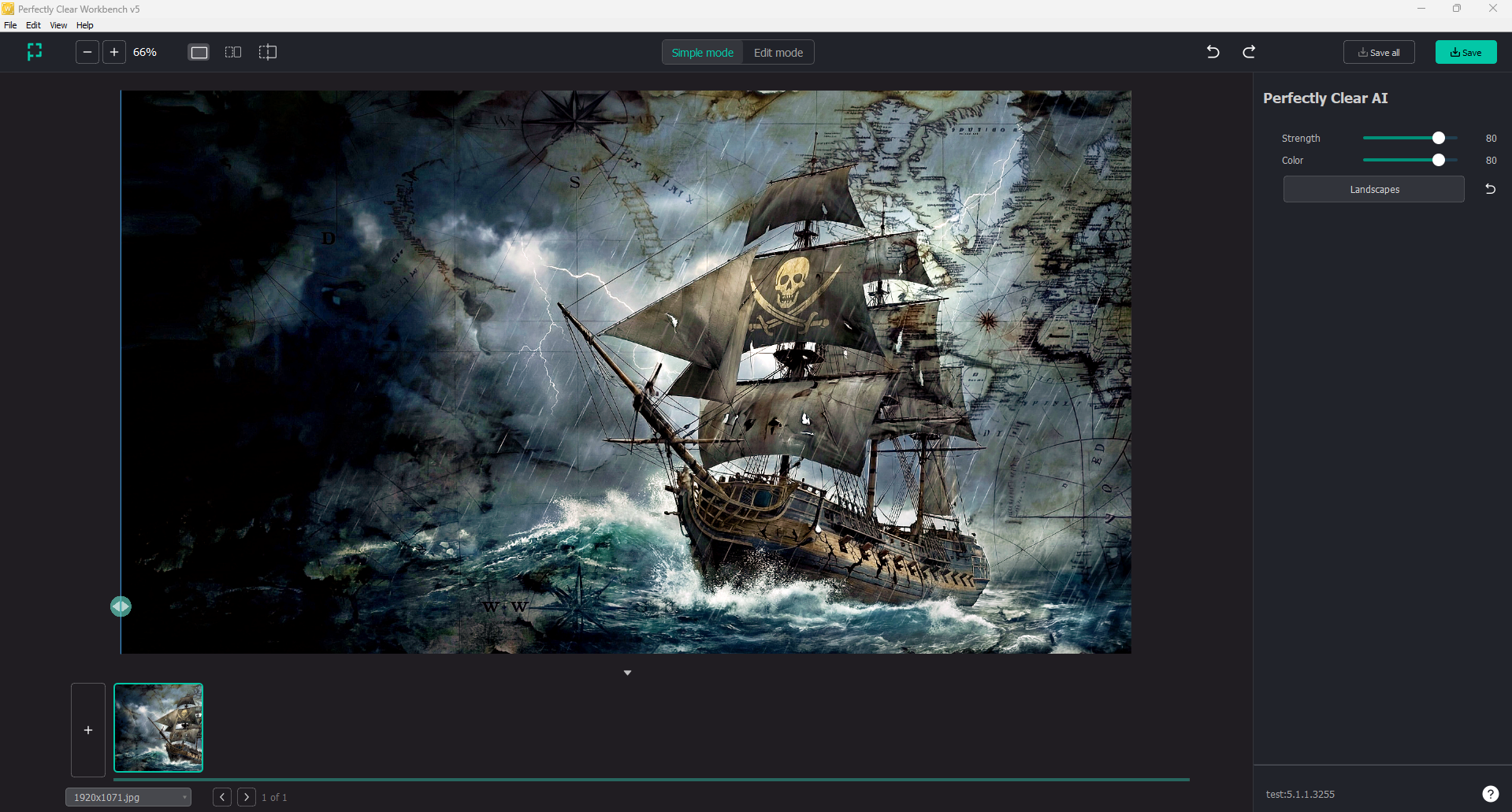The height and width of the screenshot is (812, 1512).
Task: Select the pirate ship thumbnail
Action: coord(158,728)
